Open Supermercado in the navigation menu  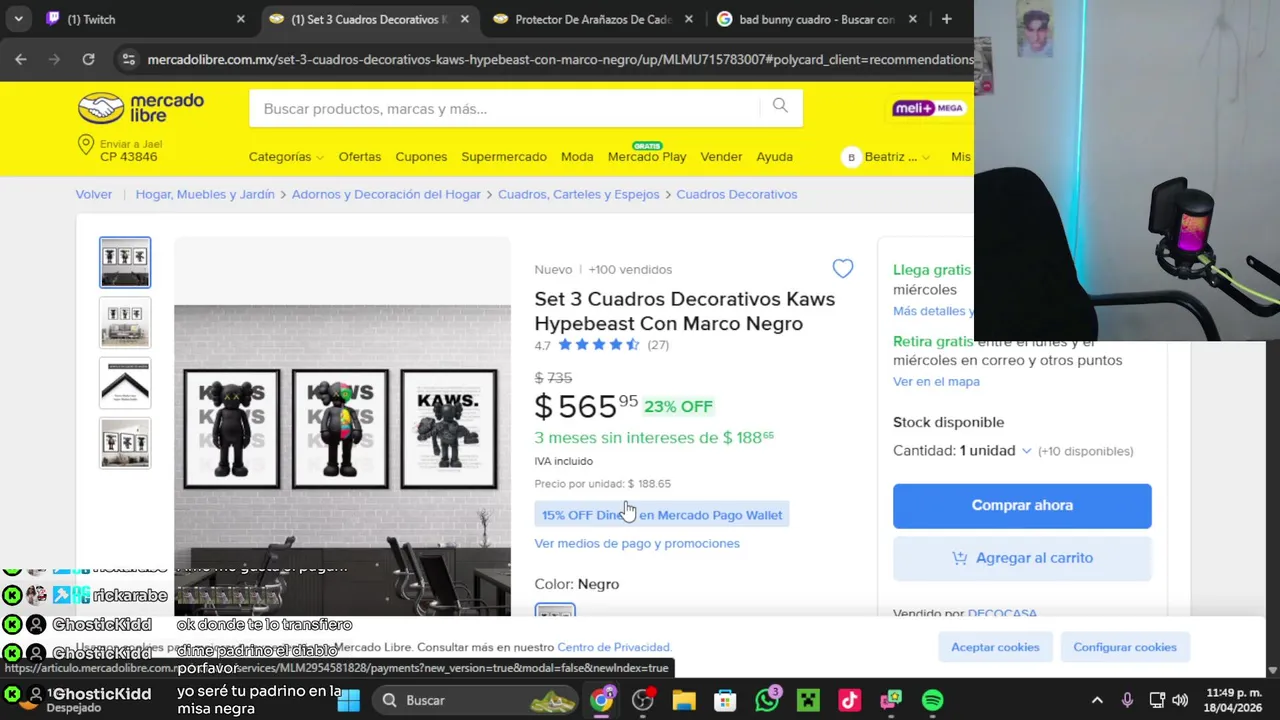(504, 157)
